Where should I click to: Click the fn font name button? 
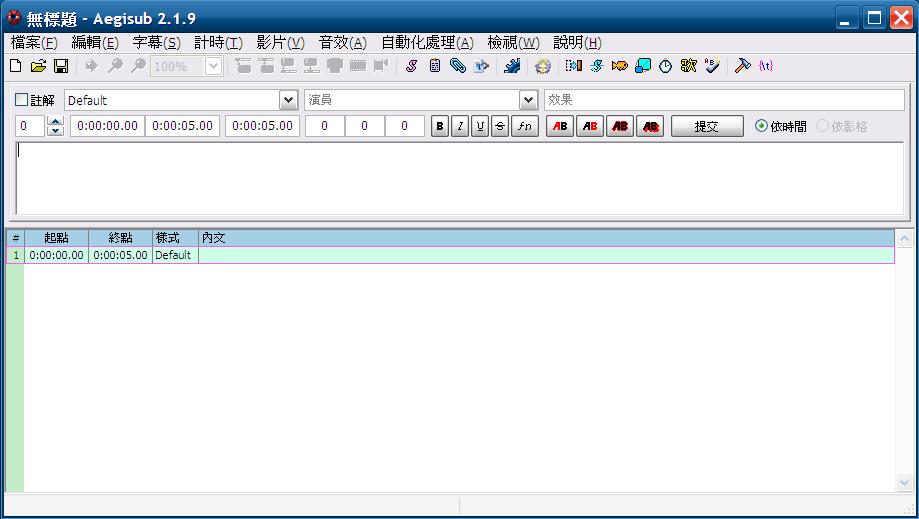525,126
